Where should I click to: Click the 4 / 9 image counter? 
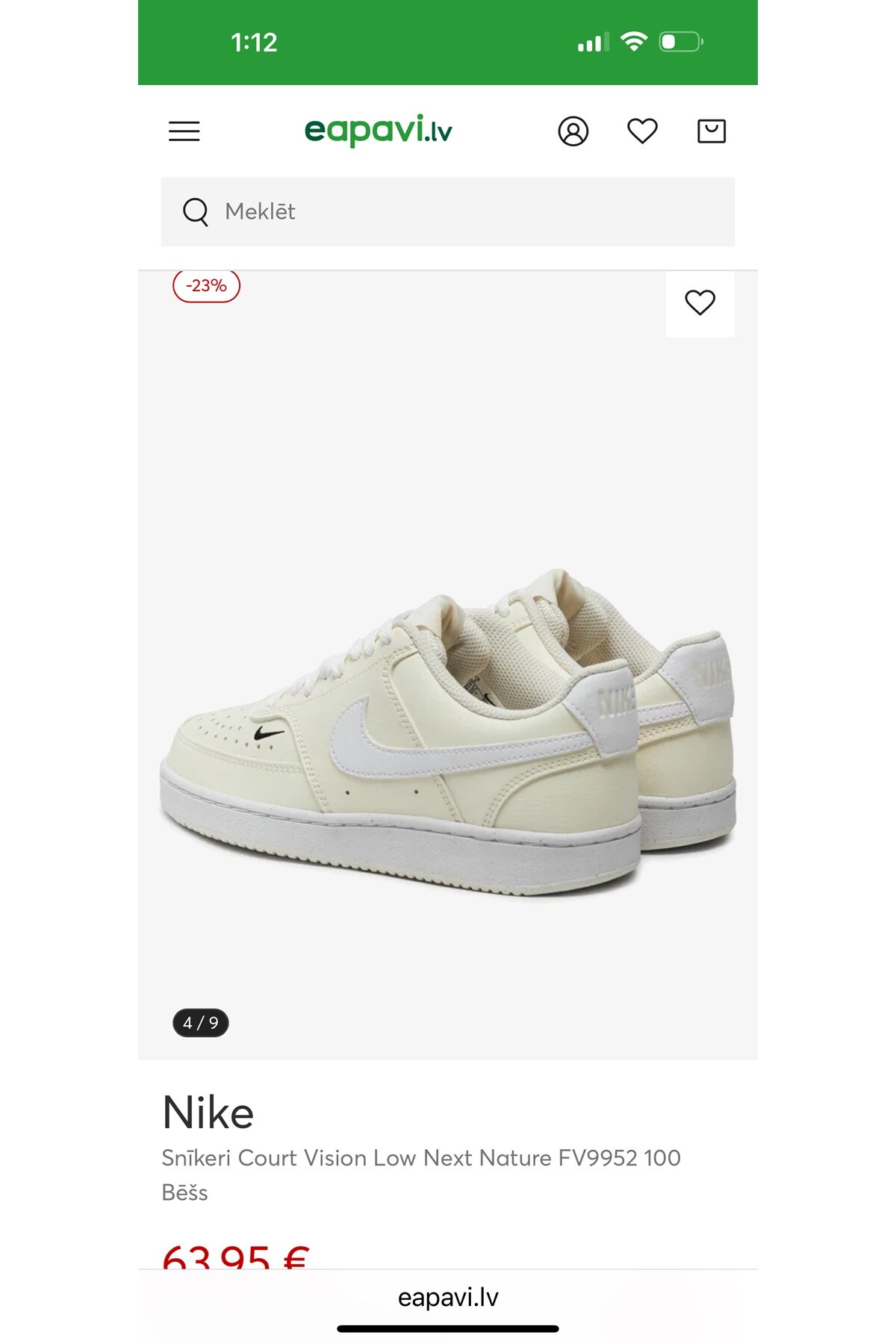(x=201, y=1023)
